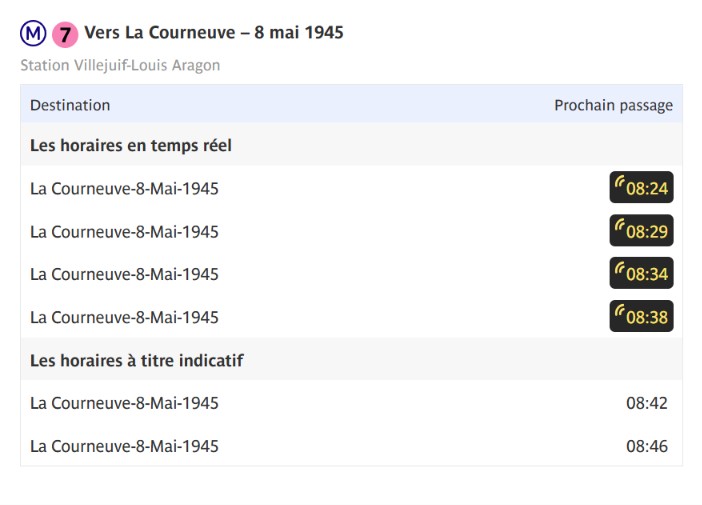This screenshot has height=505, width=702.
Task: Click the Prochain passage column header
Action: pyautogui.click(x=613, y=106)
